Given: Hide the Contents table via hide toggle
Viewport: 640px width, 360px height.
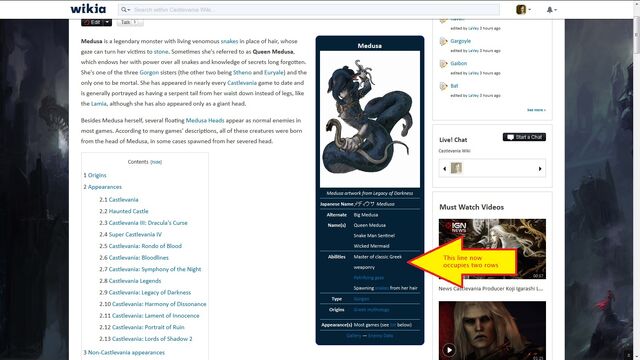Looking at the screenshot, I should [156, 162].
